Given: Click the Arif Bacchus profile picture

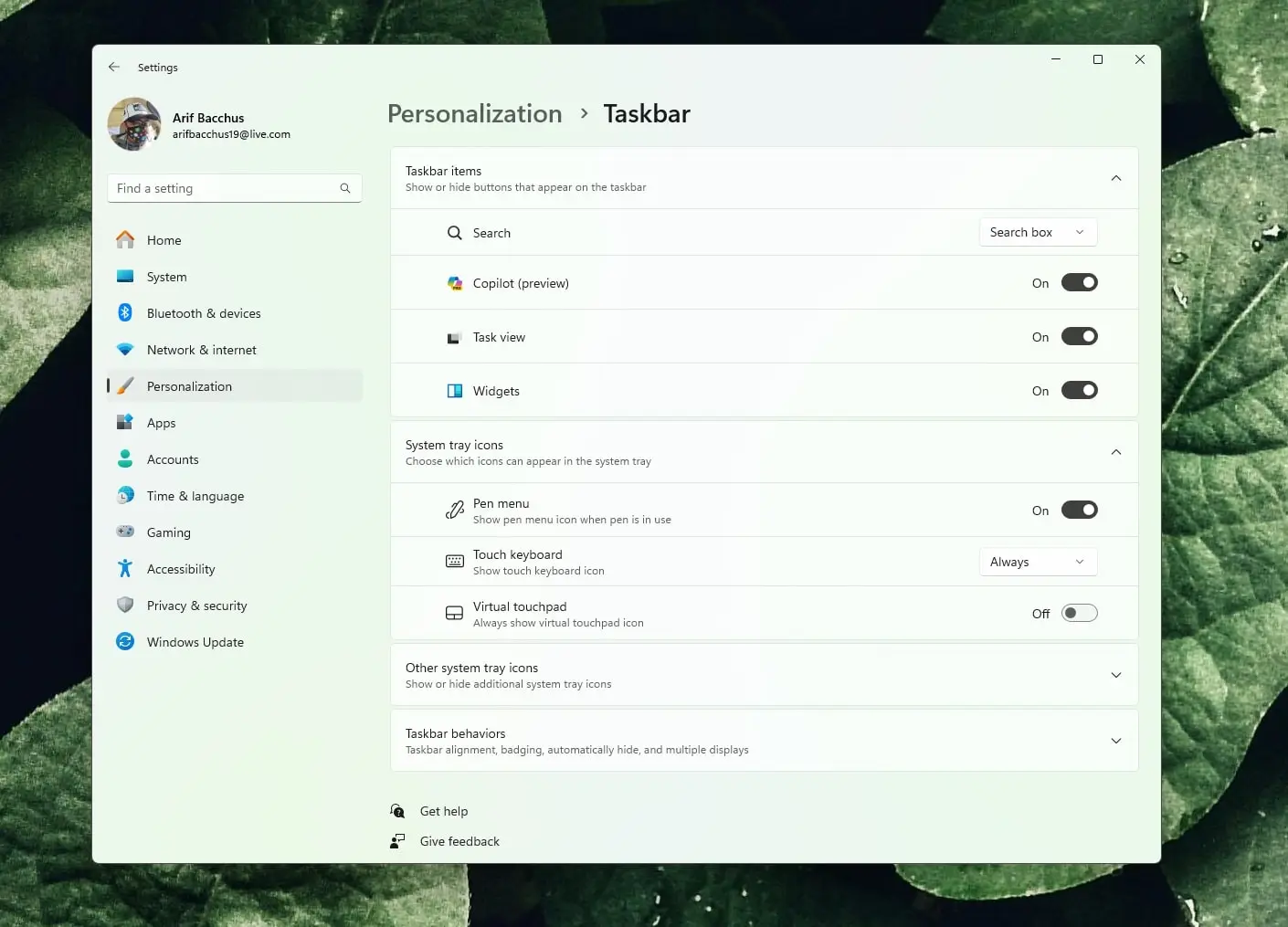Looking at the screenshot, I should (134, 124).
